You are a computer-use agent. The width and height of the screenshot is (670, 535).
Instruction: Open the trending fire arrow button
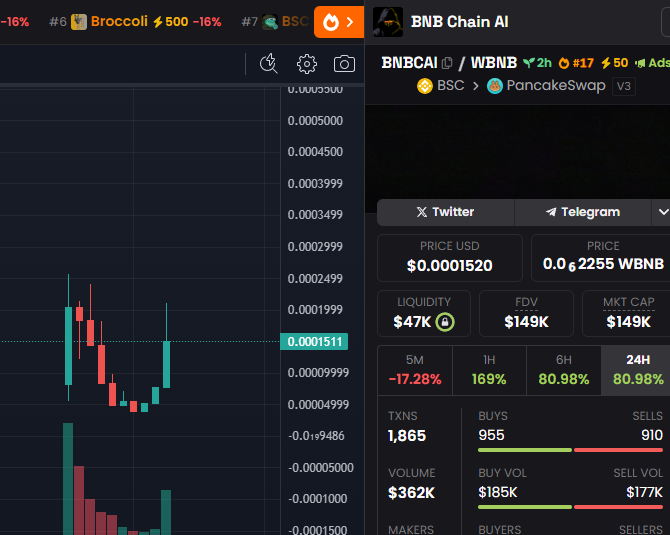tap(339, 22)
